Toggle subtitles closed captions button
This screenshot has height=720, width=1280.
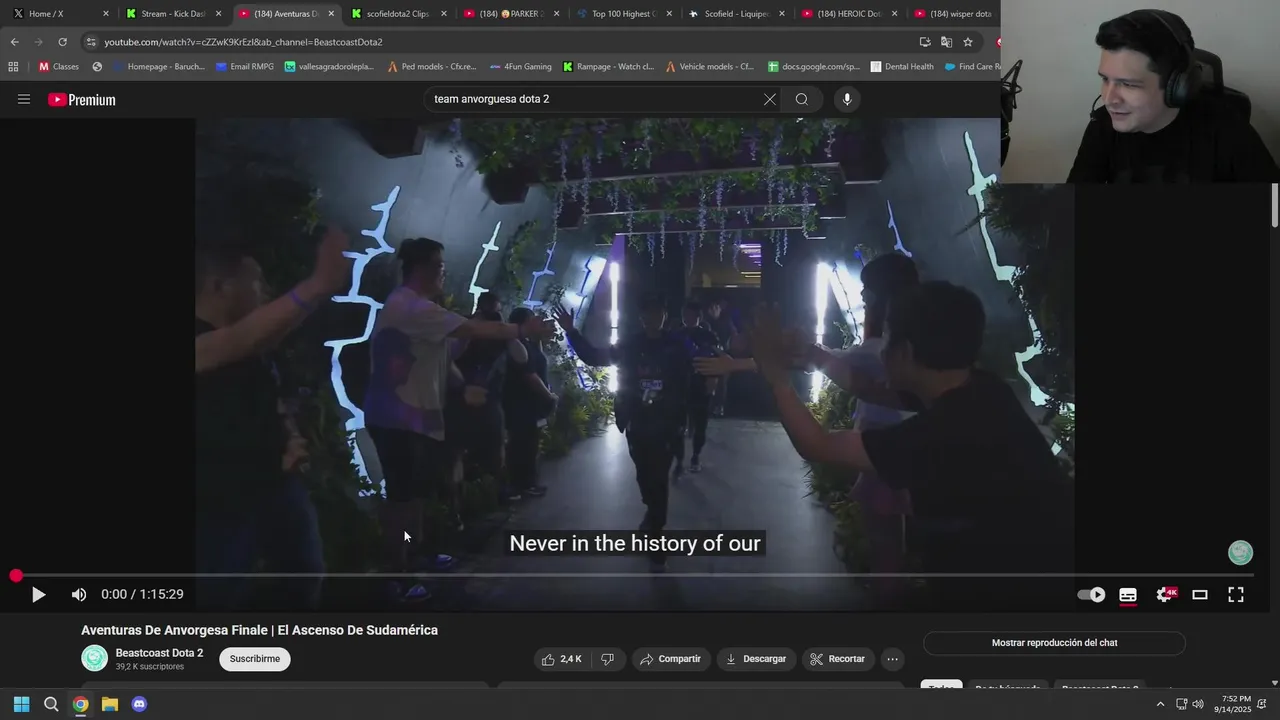click(x=1128, y=595)
